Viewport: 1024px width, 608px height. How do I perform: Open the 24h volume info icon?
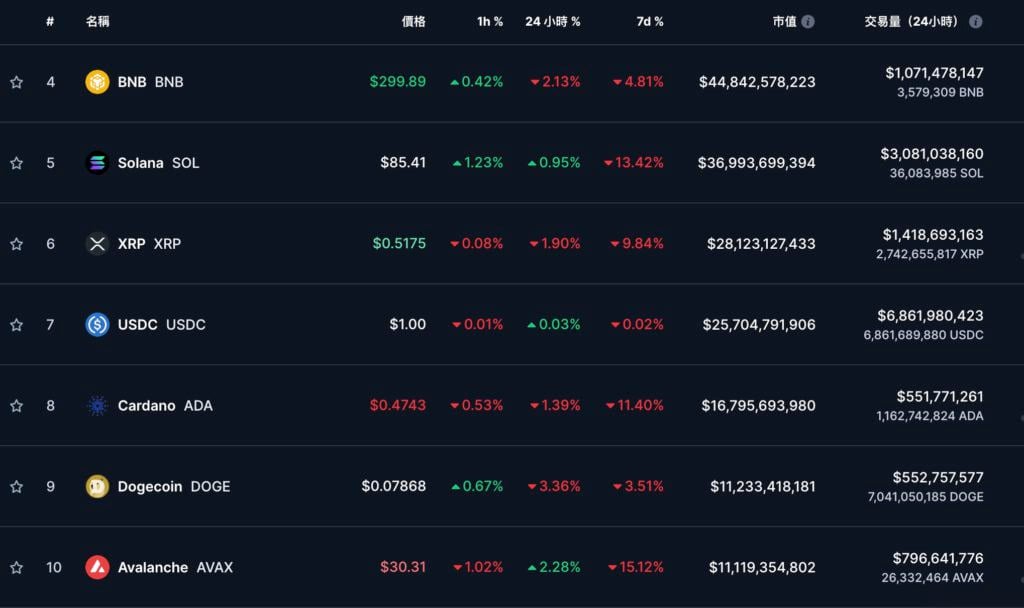(975, 21)
